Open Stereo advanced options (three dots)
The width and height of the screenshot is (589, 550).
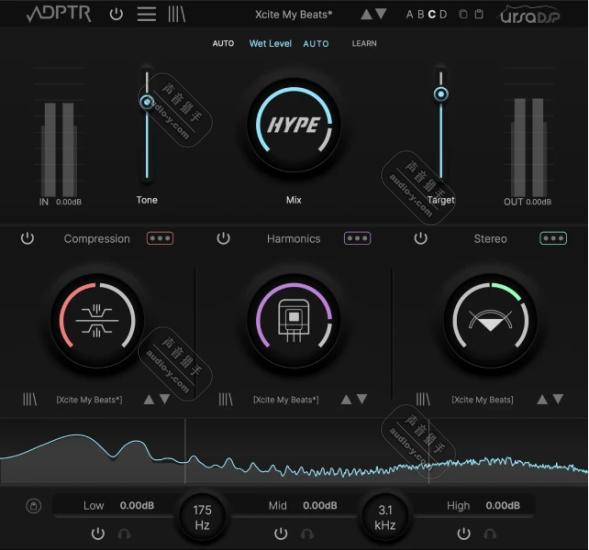[553, 239]
